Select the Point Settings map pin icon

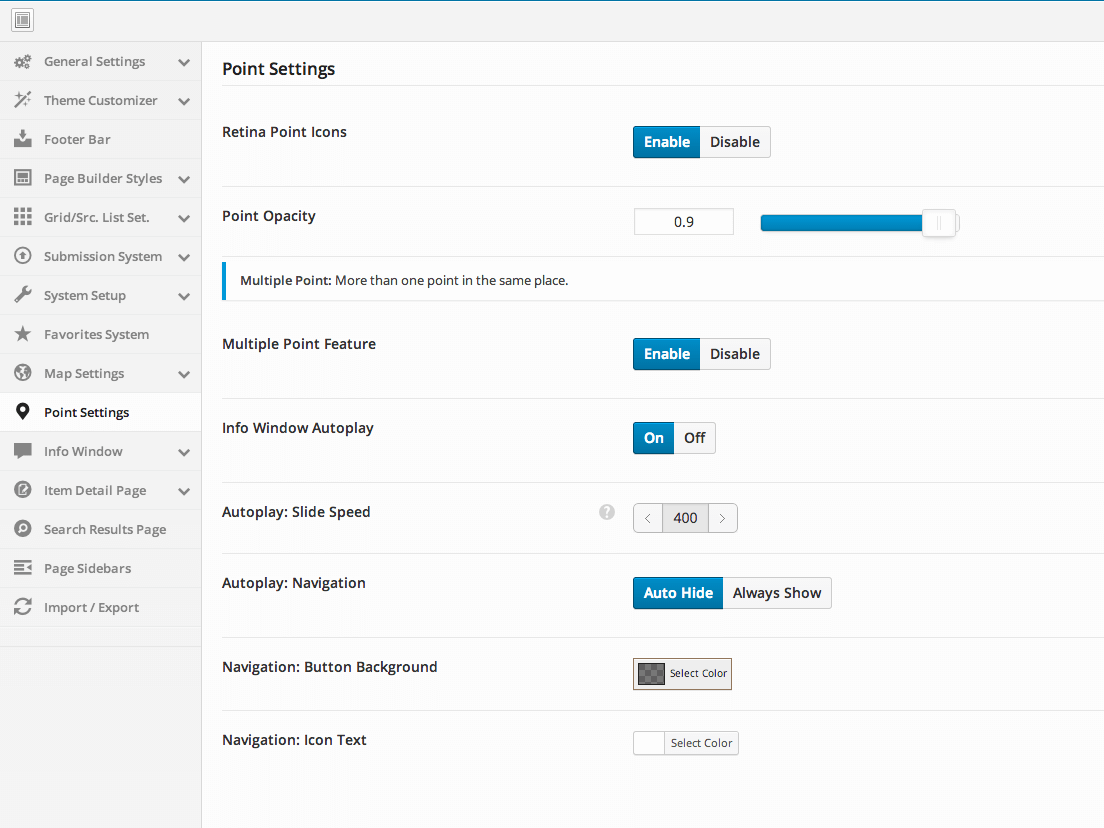(21, 412)
